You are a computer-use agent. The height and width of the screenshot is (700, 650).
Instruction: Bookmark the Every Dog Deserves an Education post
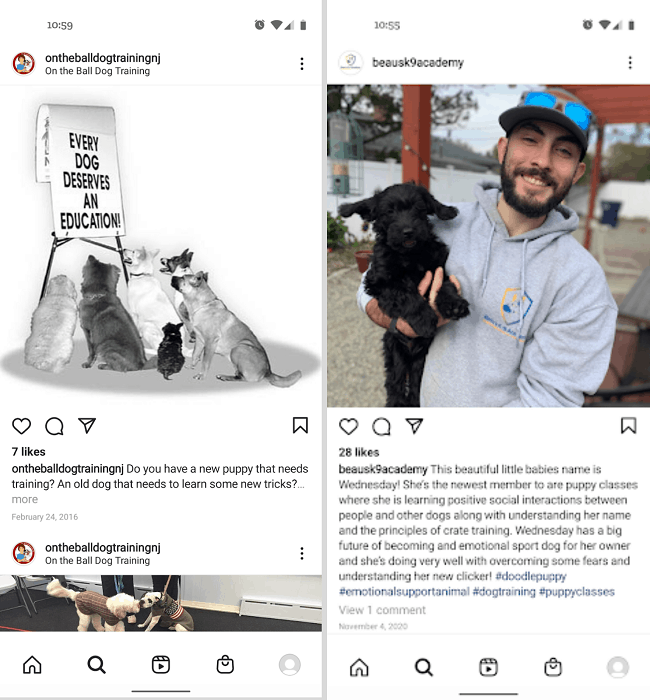tap(300, 425)
